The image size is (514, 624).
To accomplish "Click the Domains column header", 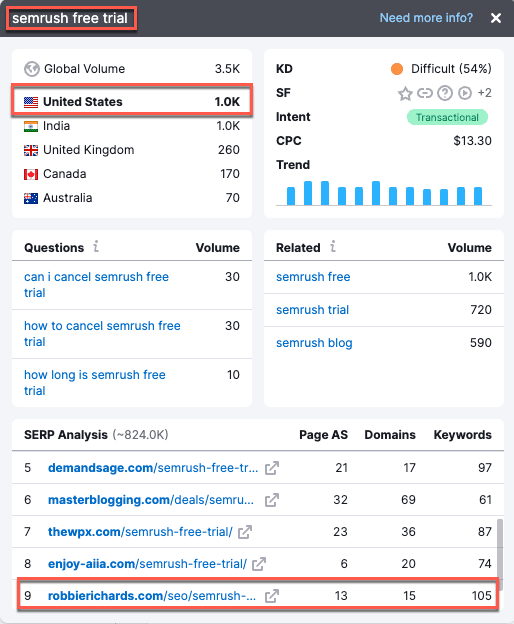I will pos(390,435).
